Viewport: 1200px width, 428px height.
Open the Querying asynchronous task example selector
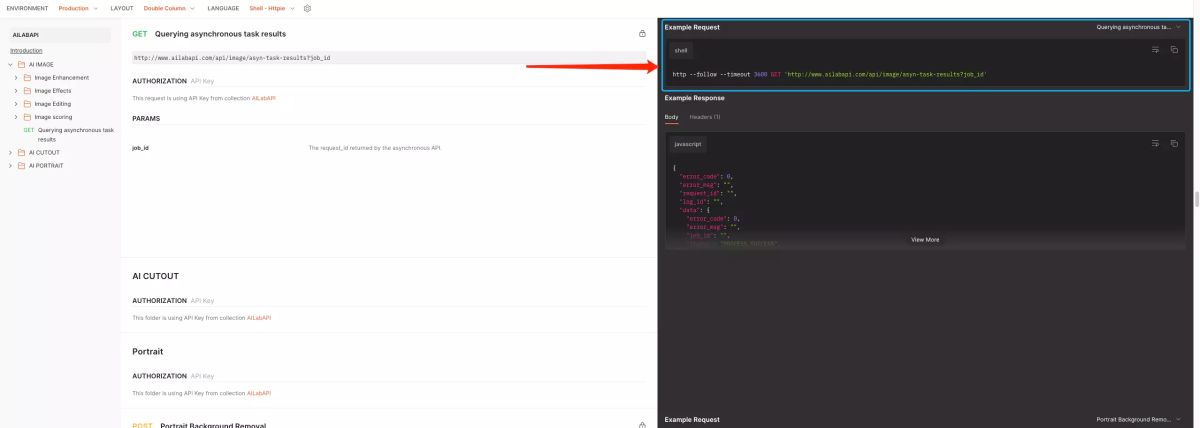click(1138, 27)
